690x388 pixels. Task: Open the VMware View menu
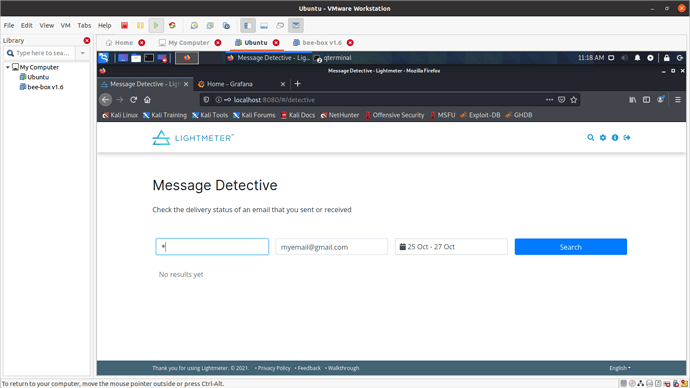pos(47,26)
